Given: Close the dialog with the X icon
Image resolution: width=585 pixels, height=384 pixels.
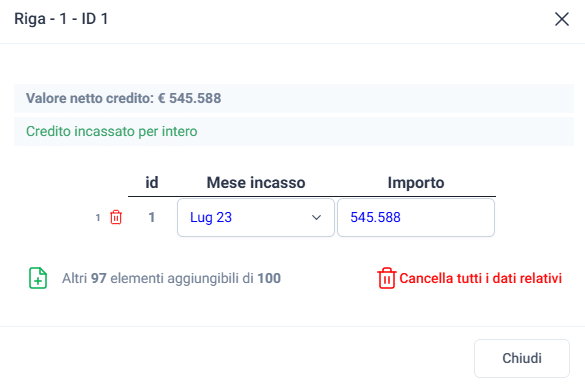Looking at the screenshot, I should pyautogui.click(x=561, y=19).
